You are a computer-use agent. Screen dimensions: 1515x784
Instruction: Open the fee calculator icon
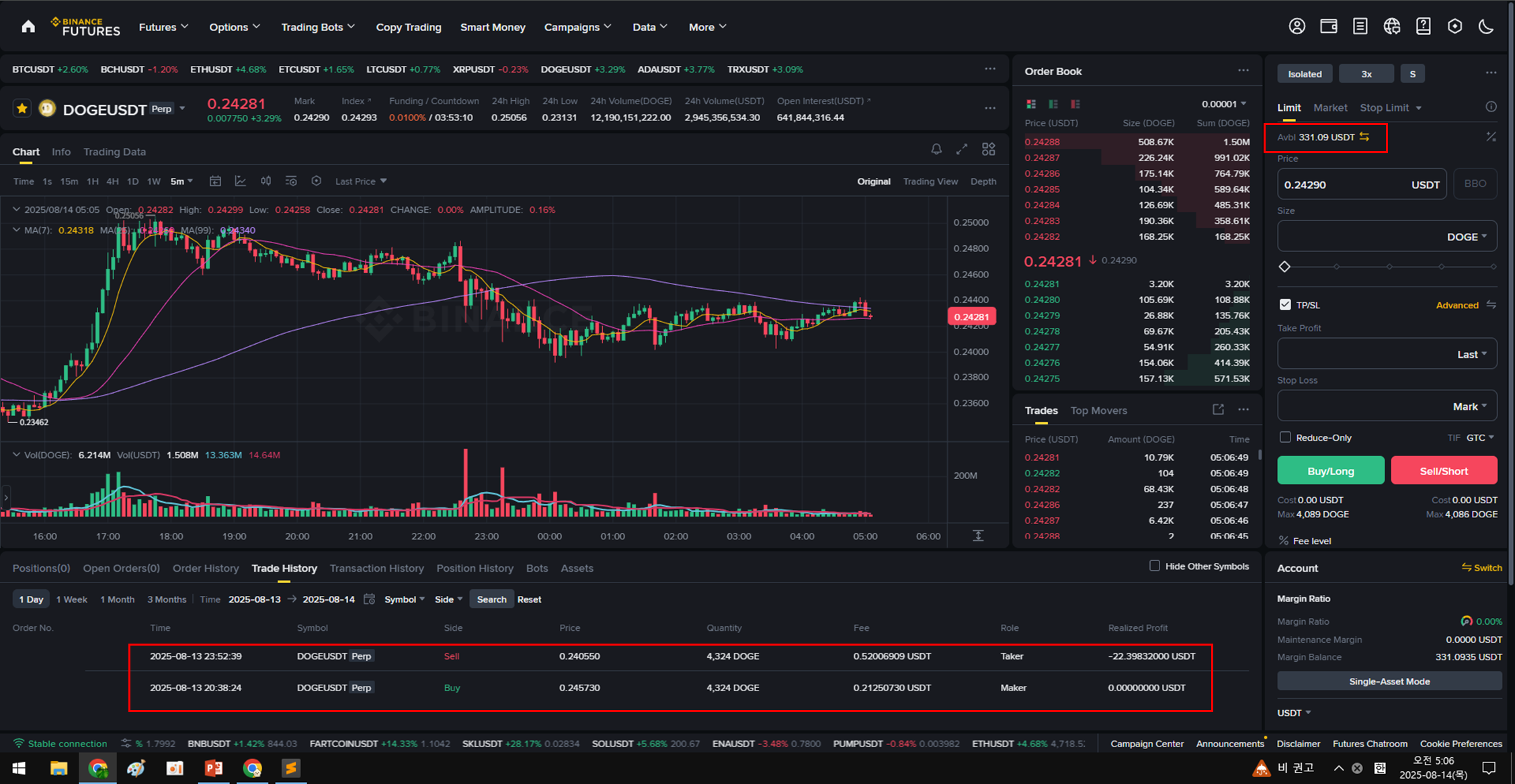pyautogui.click(x=1491, y=137)
